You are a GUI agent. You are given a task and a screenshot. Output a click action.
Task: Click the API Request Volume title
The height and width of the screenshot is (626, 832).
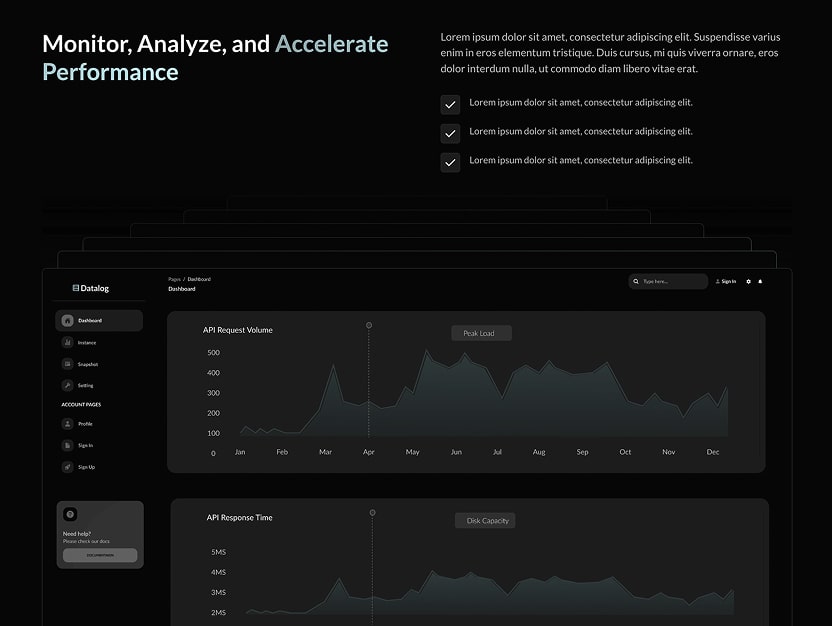[x=238, y=330]
